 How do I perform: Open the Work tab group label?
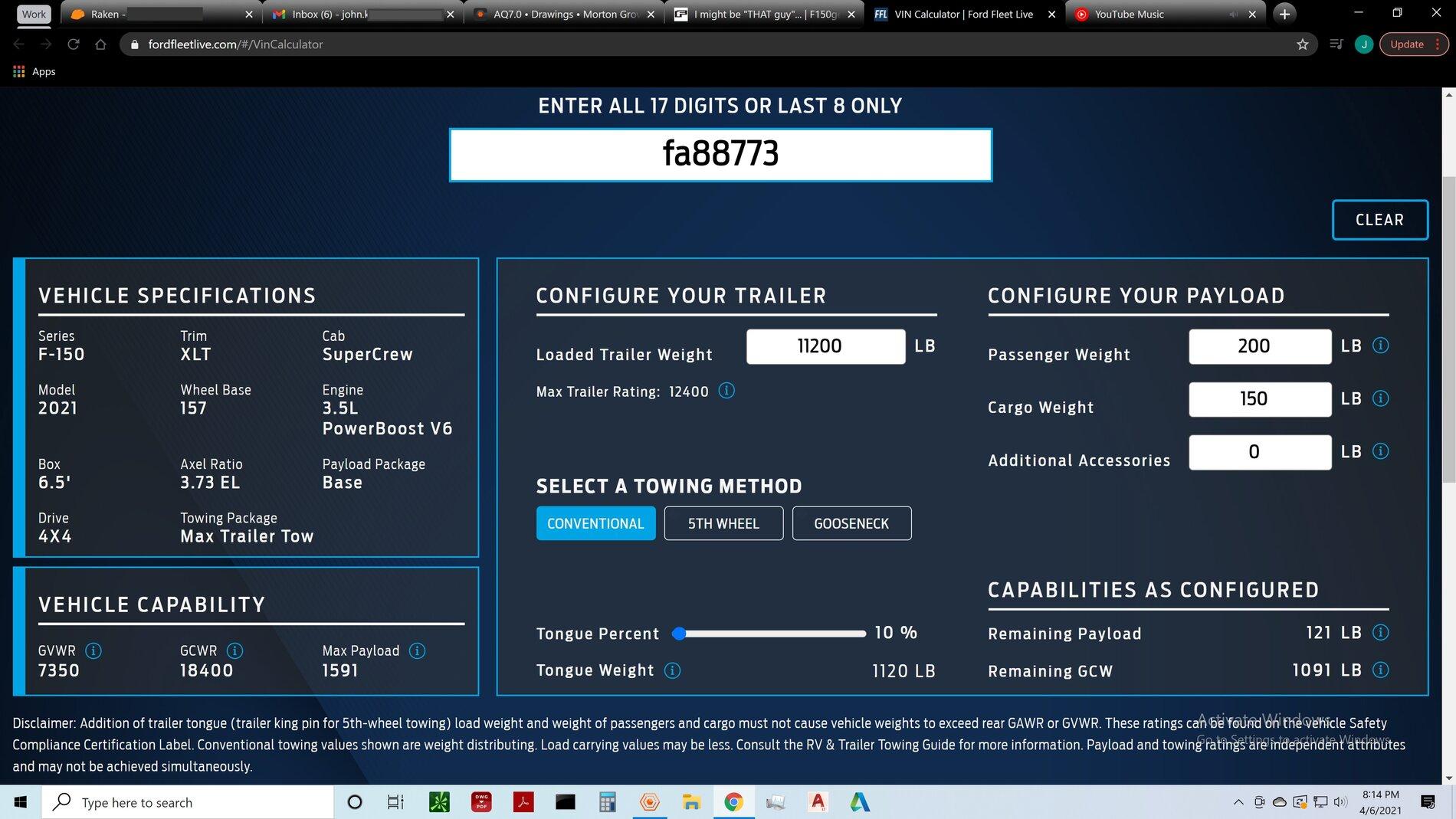(x=34, y=14)
